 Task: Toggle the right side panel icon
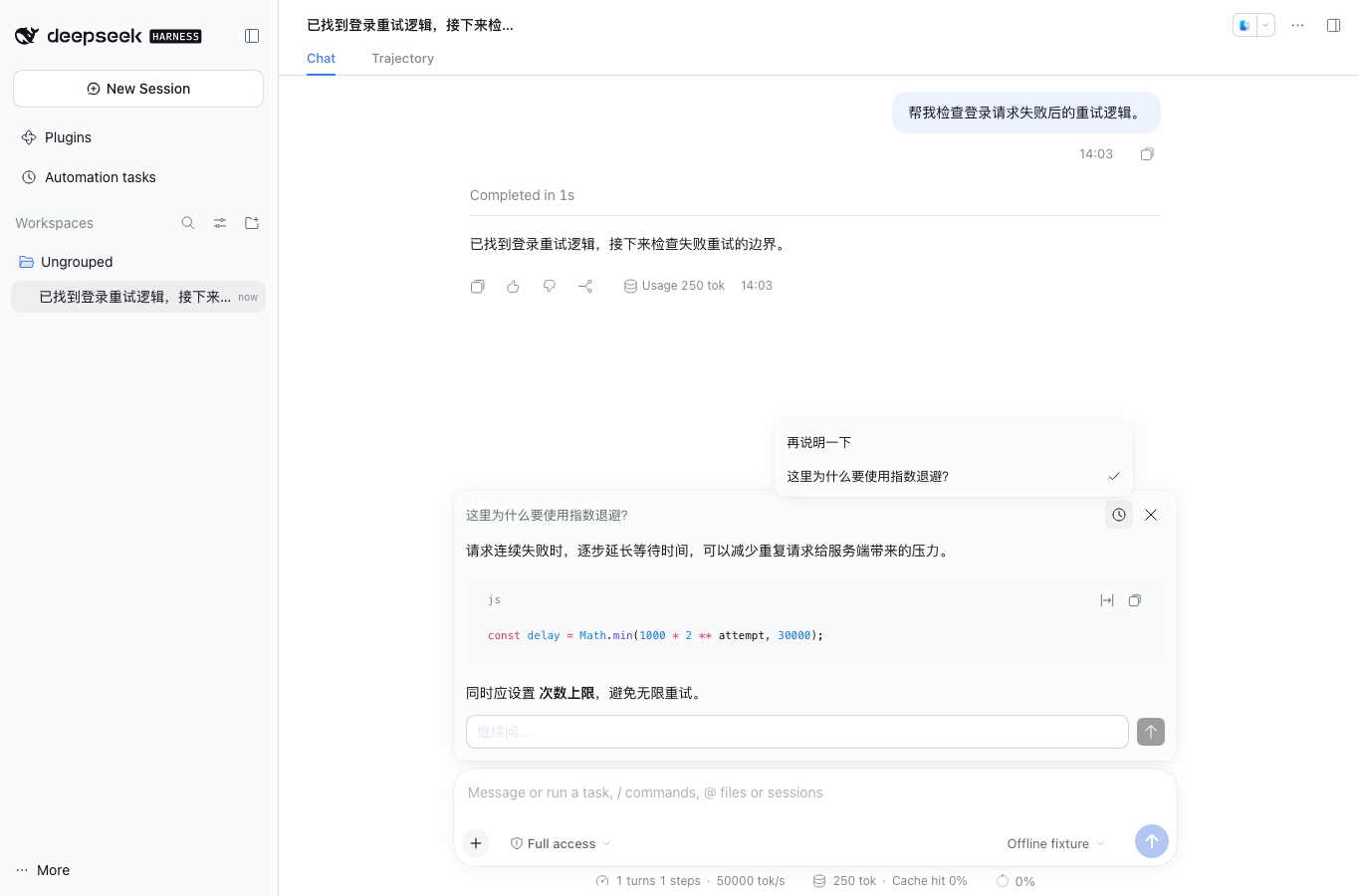tap(1334, 26)
